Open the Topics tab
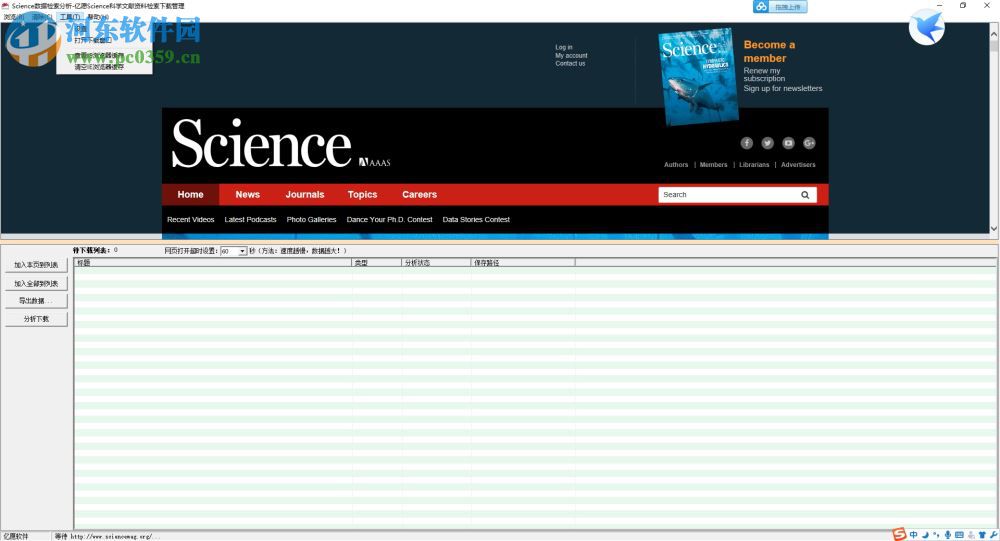 (362, 195)
